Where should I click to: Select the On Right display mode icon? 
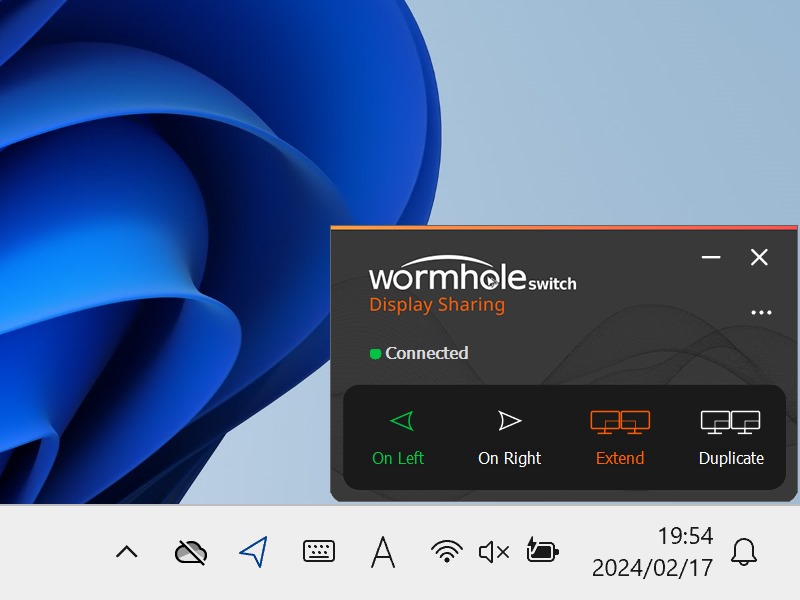tap(509, 420)
